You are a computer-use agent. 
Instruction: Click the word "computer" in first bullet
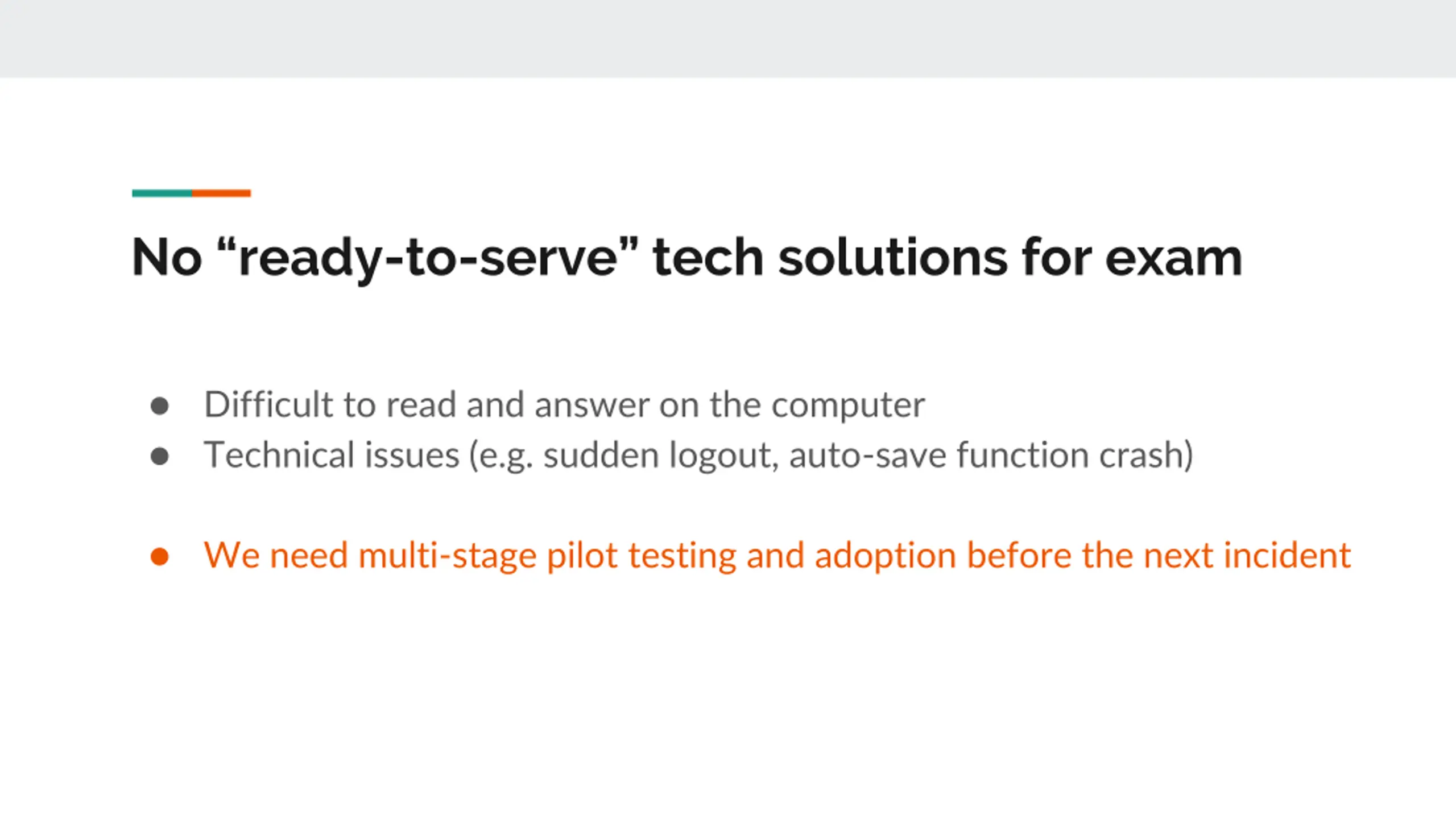tap(848, 406)
